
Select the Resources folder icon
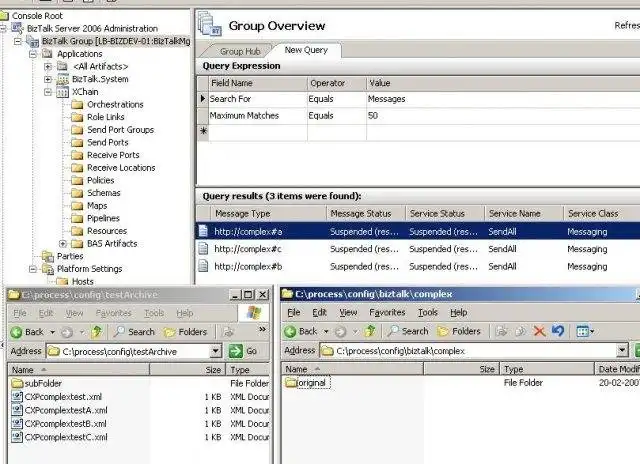[x=77, y=231]
